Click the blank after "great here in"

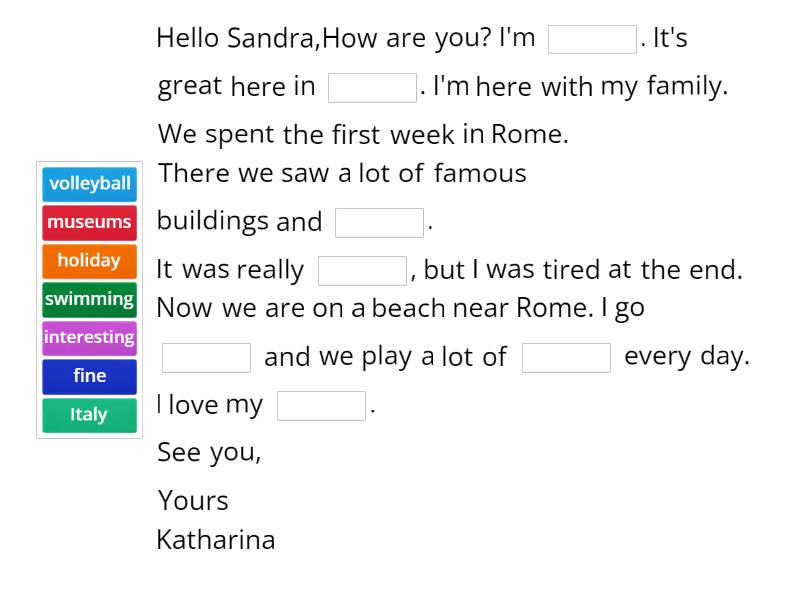tap(372, 88)
